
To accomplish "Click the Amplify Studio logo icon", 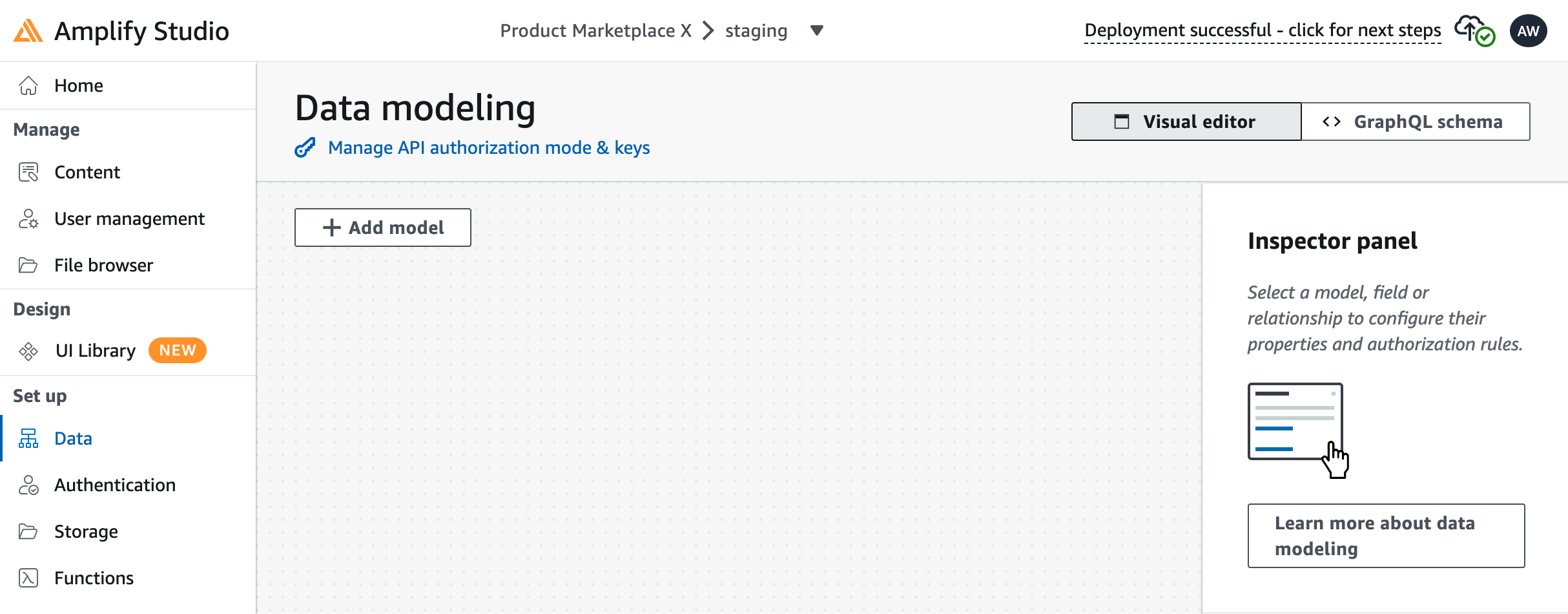I will pos(28,31).
